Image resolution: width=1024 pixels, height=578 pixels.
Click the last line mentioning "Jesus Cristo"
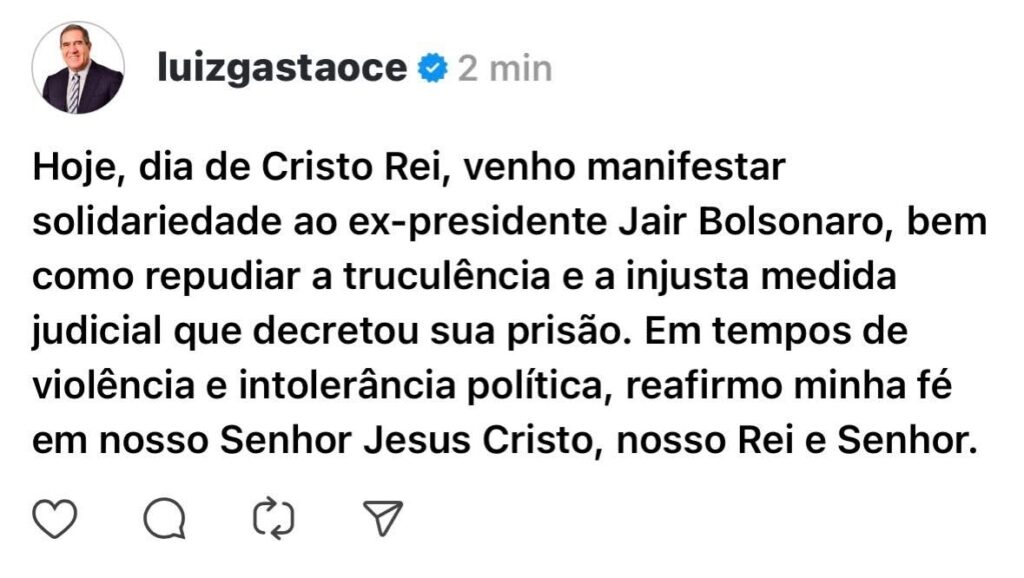(x=500, y=439)
